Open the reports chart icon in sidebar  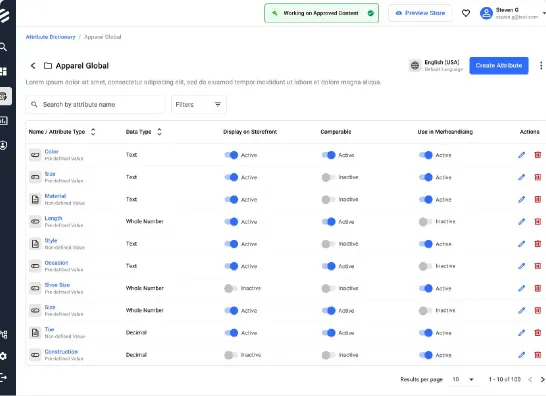click(3, 121)
